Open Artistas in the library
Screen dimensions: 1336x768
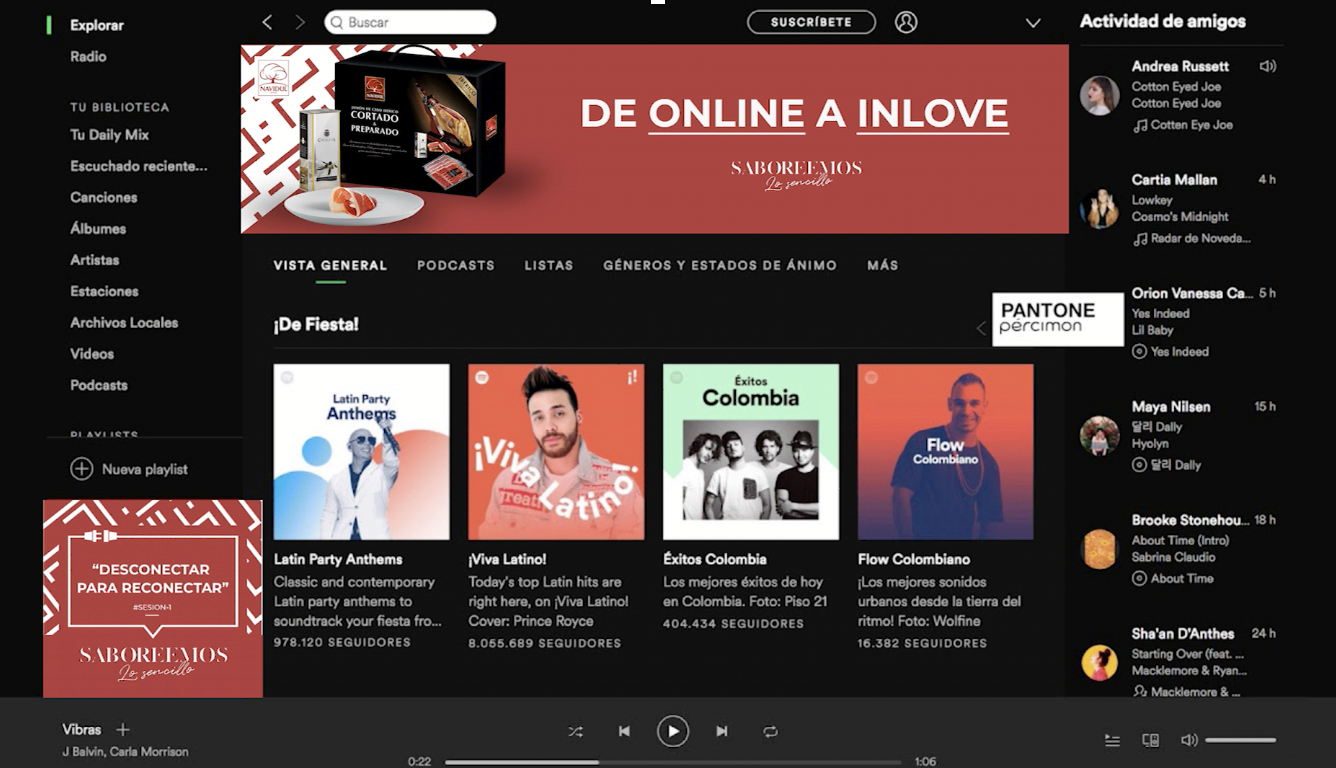click(95, 259)
